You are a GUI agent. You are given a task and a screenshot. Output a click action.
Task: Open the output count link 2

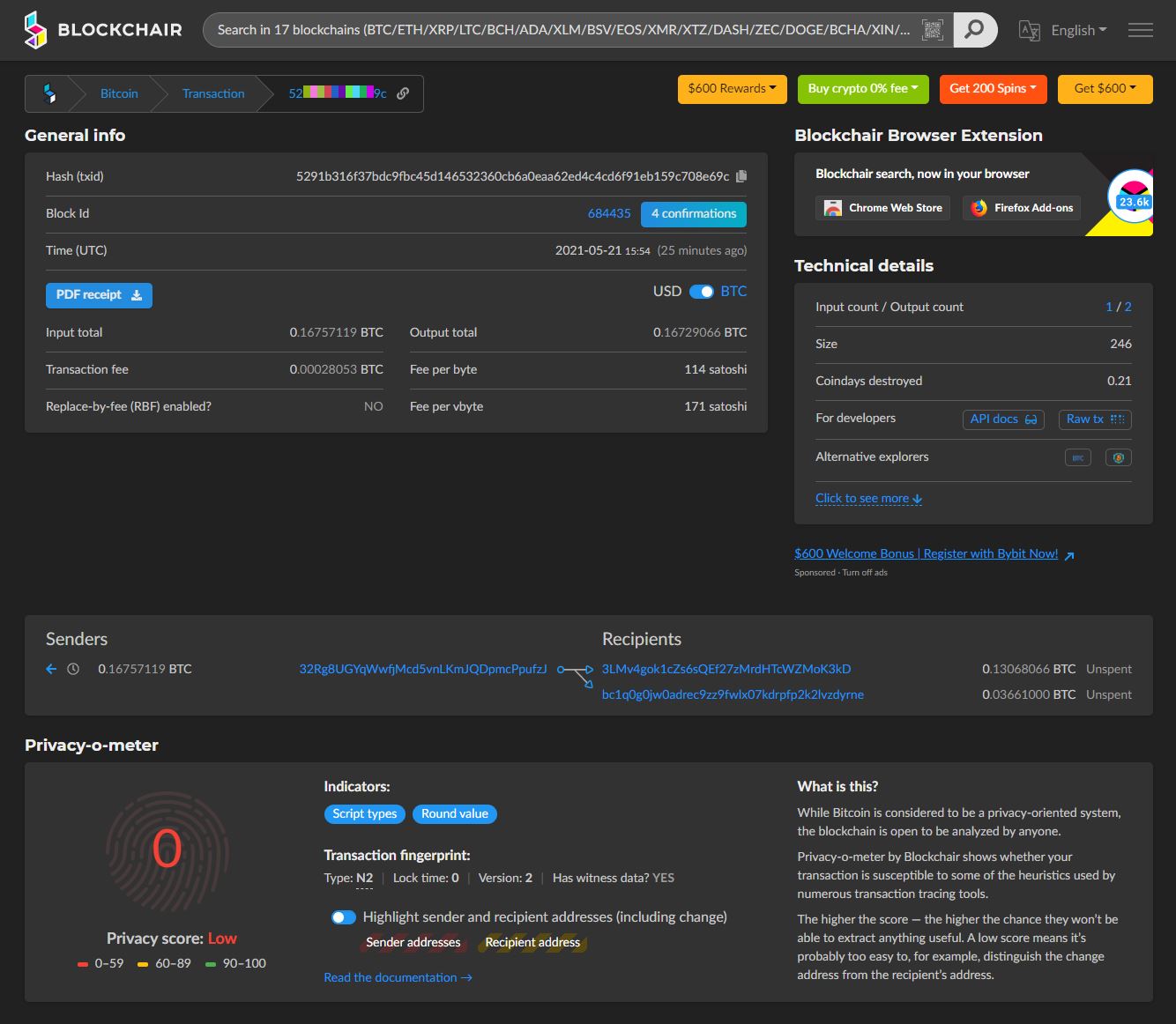(1128, 307)
